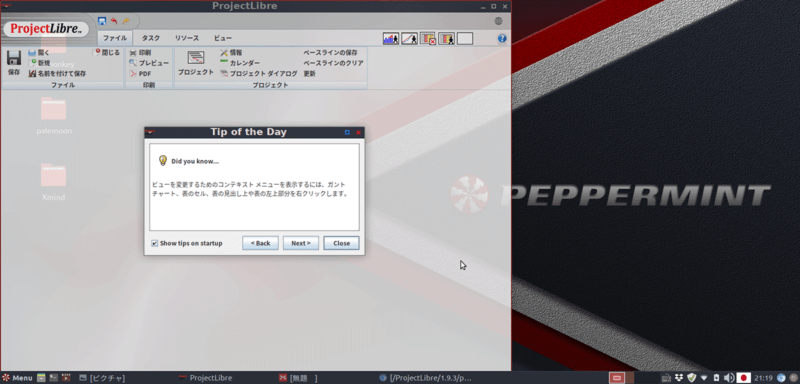The image size is (800, 384).
Task: Open help with the blue question mark
Action: (x=502, y=39)
